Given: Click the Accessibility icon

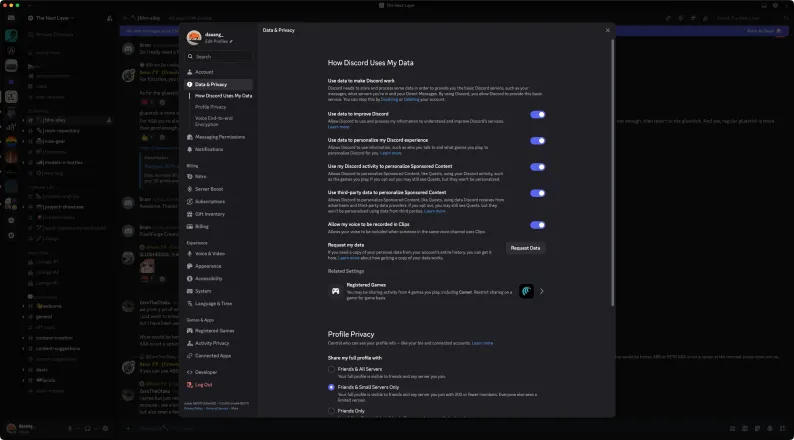Looking at the screenshot, I should 190,278.
